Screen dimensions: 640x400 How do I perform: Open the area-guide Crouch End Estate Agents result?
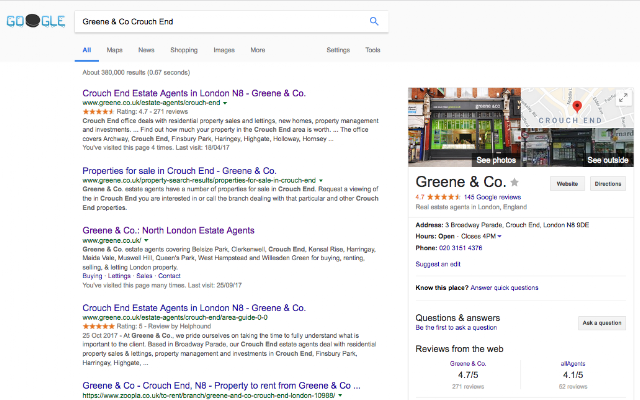(194, 308)
